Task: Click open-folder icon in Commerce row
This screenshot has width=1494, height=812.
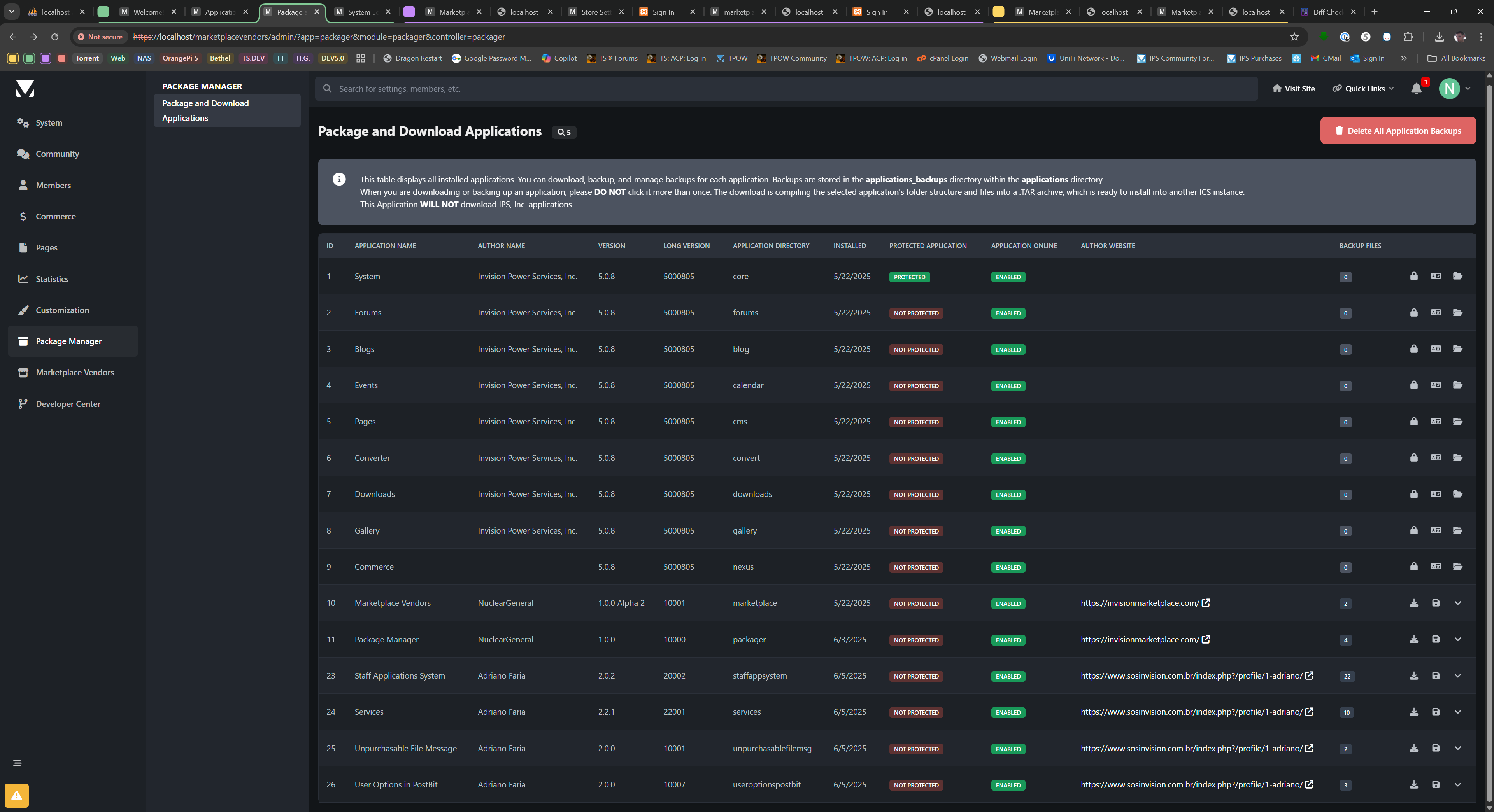Action: click(x=1457, y=566)
